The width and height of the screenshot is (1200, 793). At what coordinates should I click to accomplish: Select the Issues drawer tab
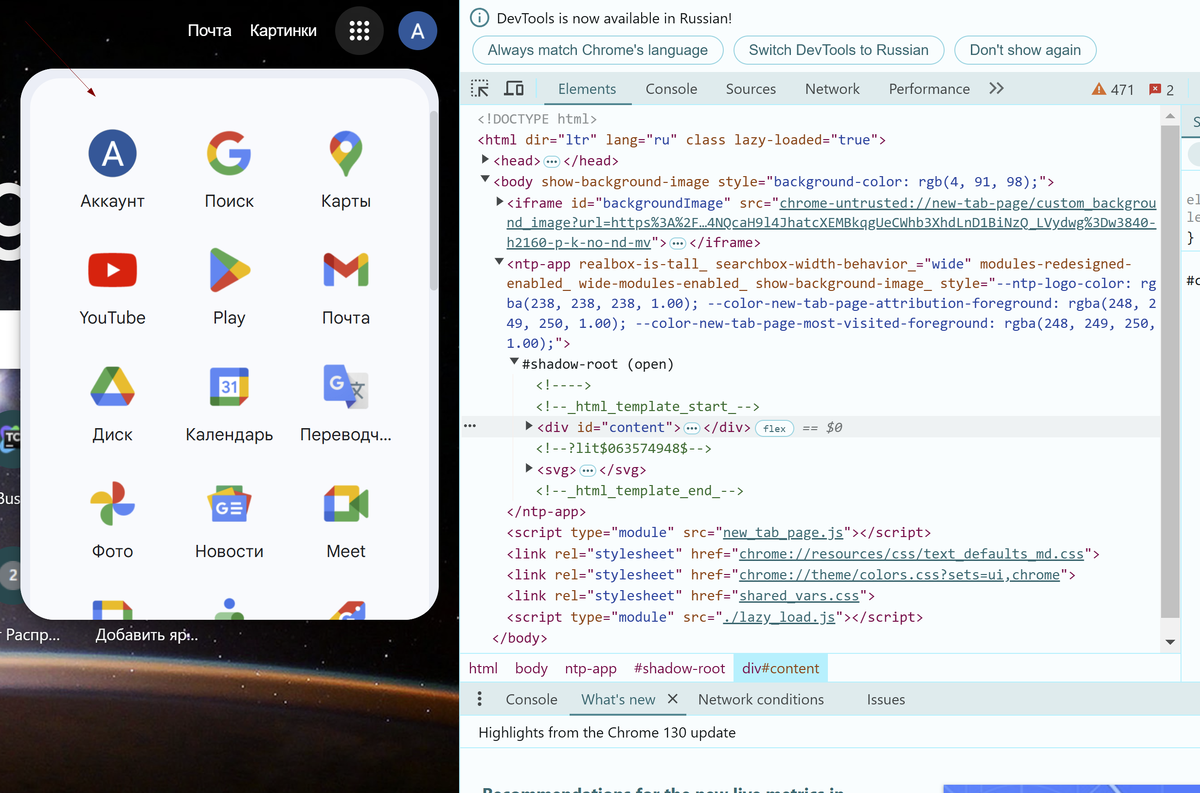coord(886,699)
